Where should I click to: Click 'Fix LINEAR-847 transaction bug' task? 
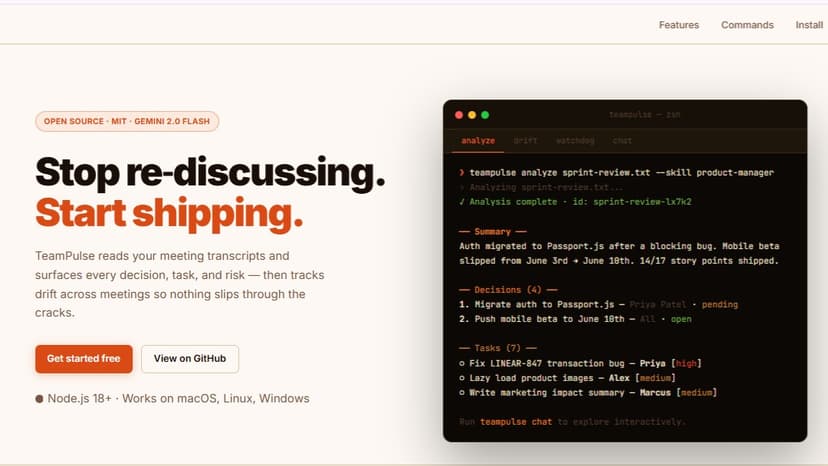[x=547, y=364]
